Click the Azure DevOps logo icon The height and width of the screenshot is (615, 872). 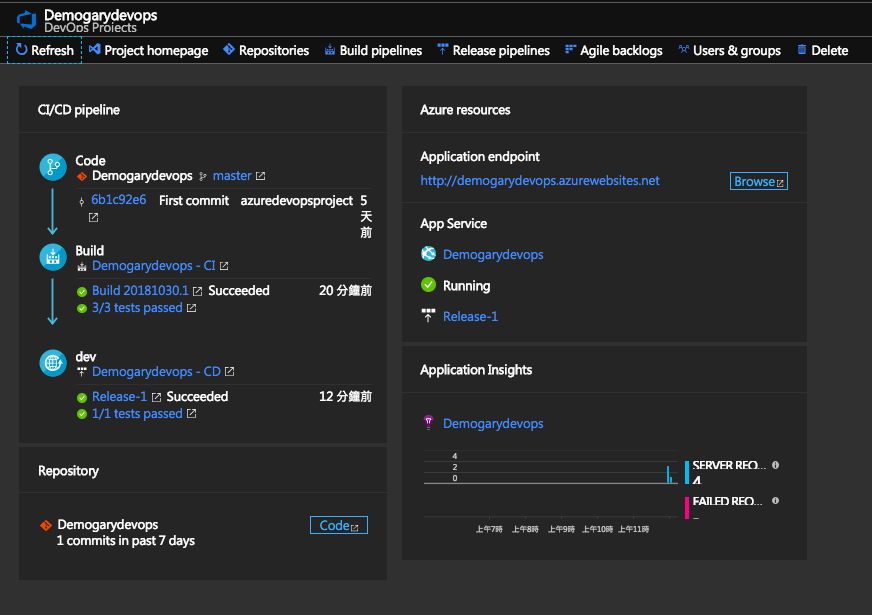pyautogui.click(x=27, y=19)
